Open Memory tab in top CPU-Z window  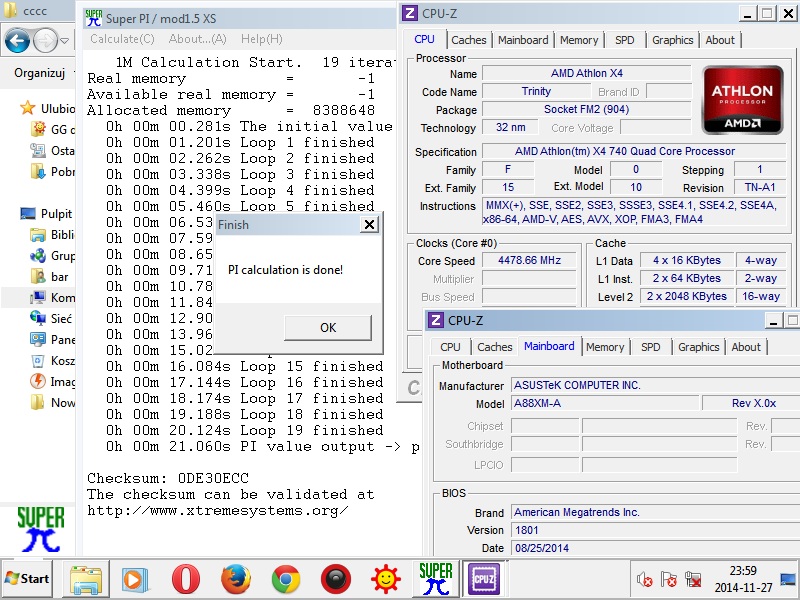pyautogui.click(x=579, y=40)
